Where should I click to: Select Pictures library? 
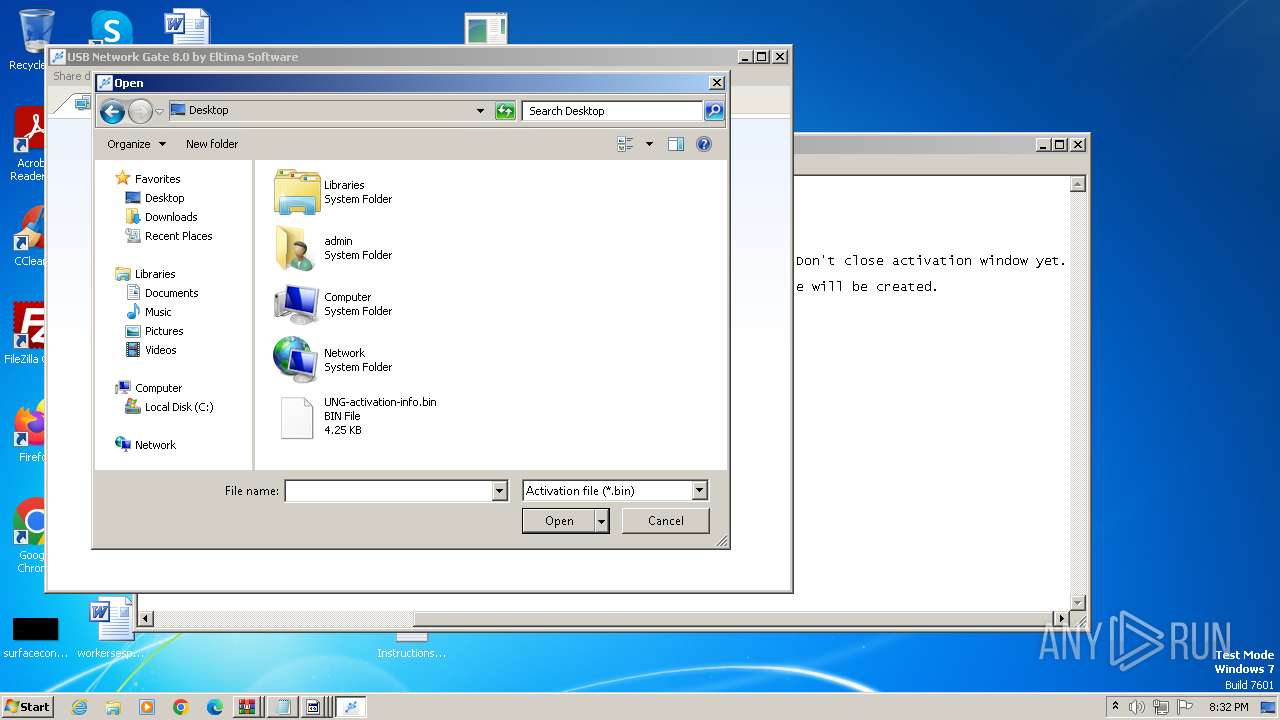click(x=164, y=331)
